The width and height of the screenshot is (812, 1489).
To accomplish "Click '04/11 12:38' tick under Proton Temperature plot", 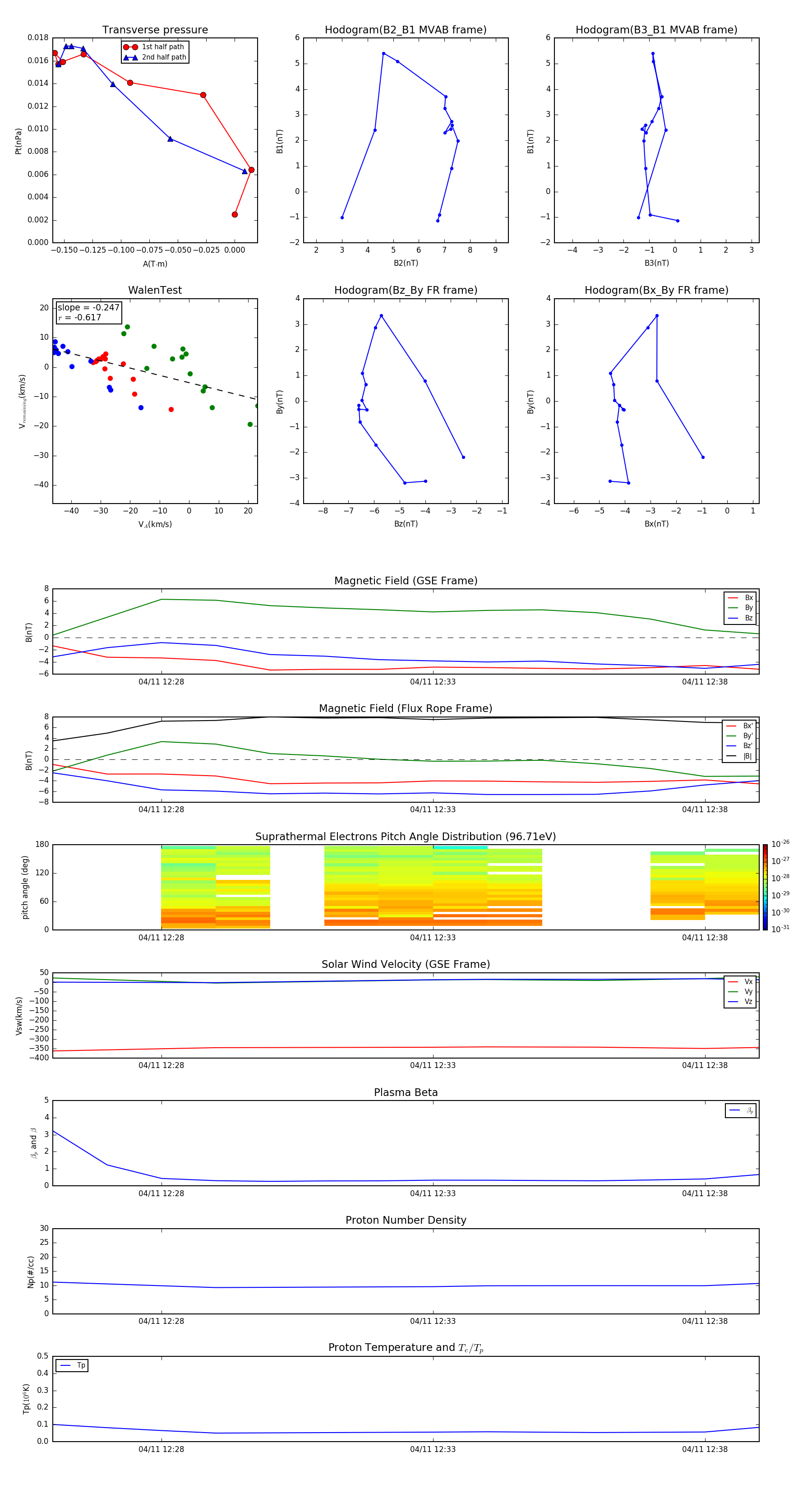I will 705,1449.
